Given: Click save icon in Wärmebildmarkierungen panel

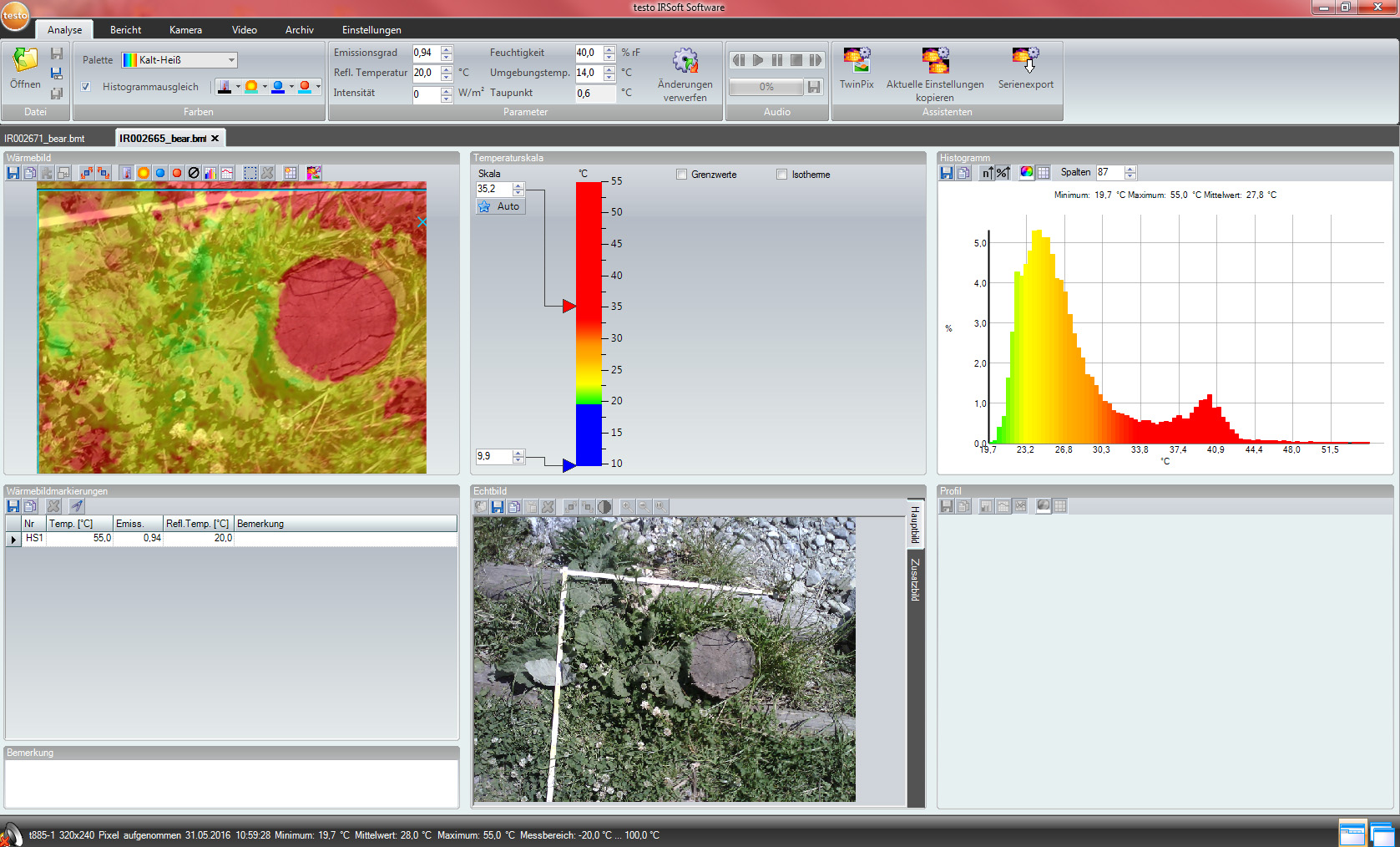Looking at the screenshot, I should click(x=13, y=506).
